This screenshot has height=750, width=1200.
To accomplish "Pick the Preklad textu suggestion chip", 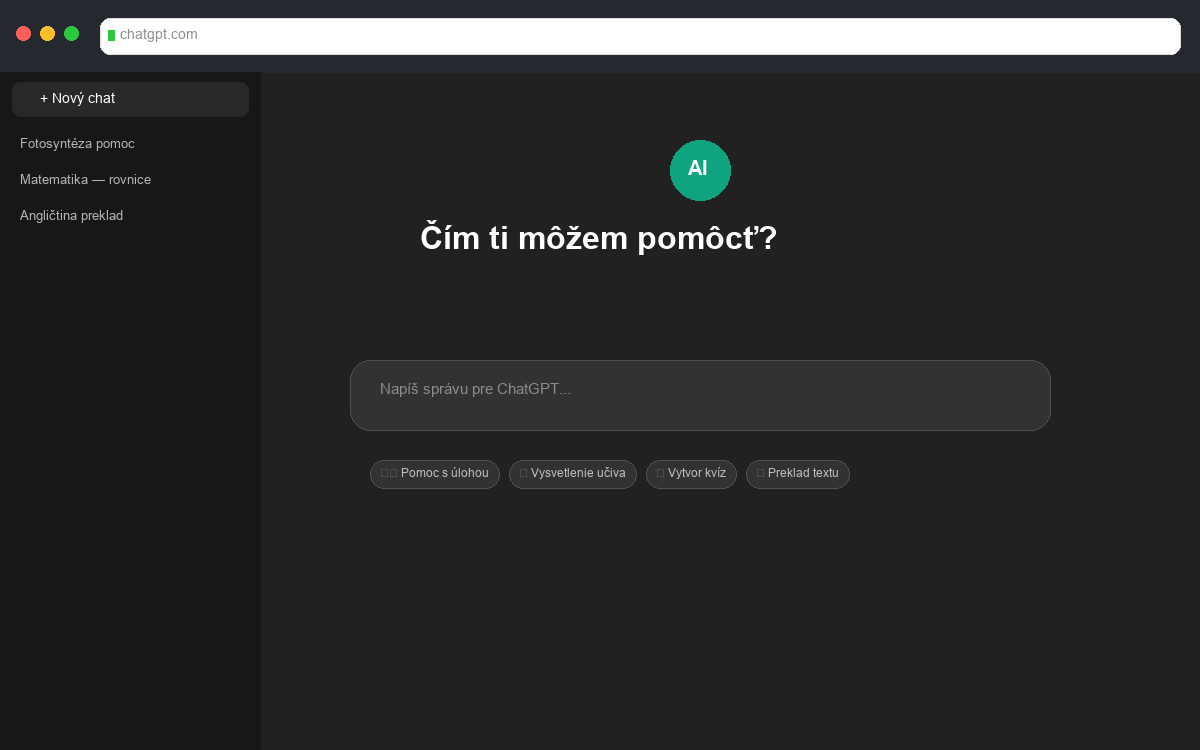I will 798,474.
